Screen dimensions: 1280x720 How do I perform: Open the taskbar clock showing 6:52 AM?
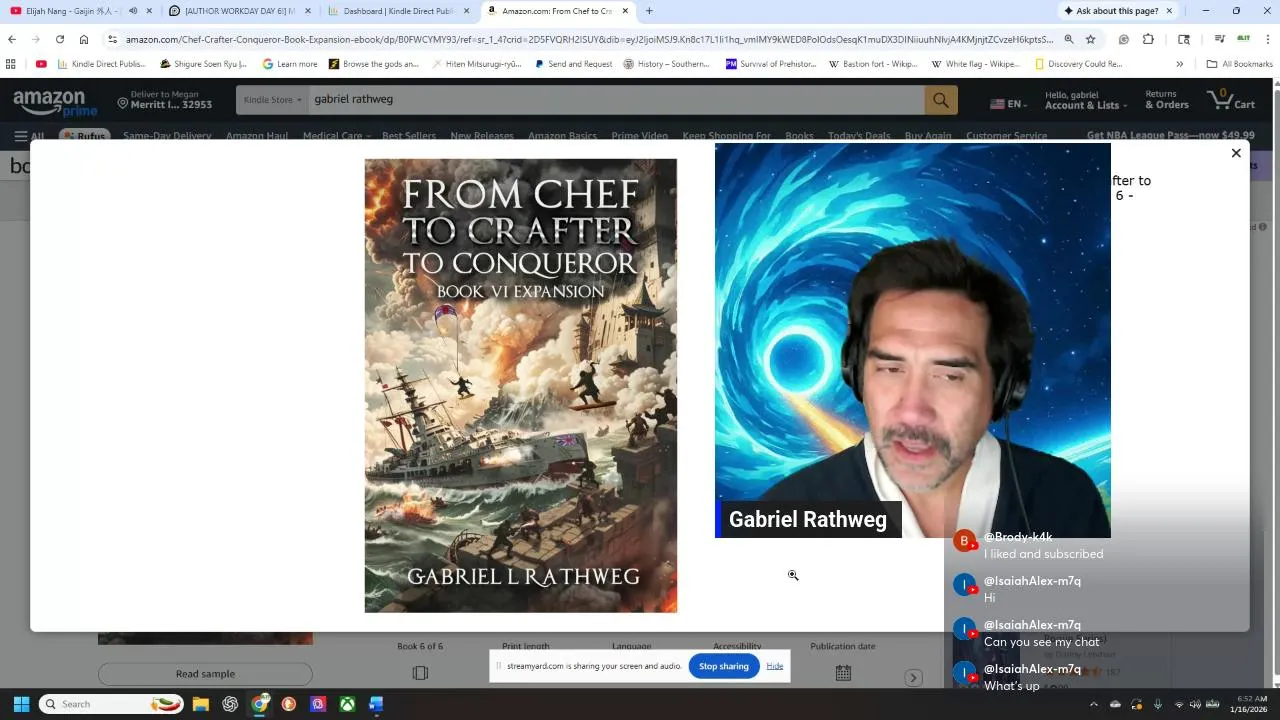coord(1249,704)
